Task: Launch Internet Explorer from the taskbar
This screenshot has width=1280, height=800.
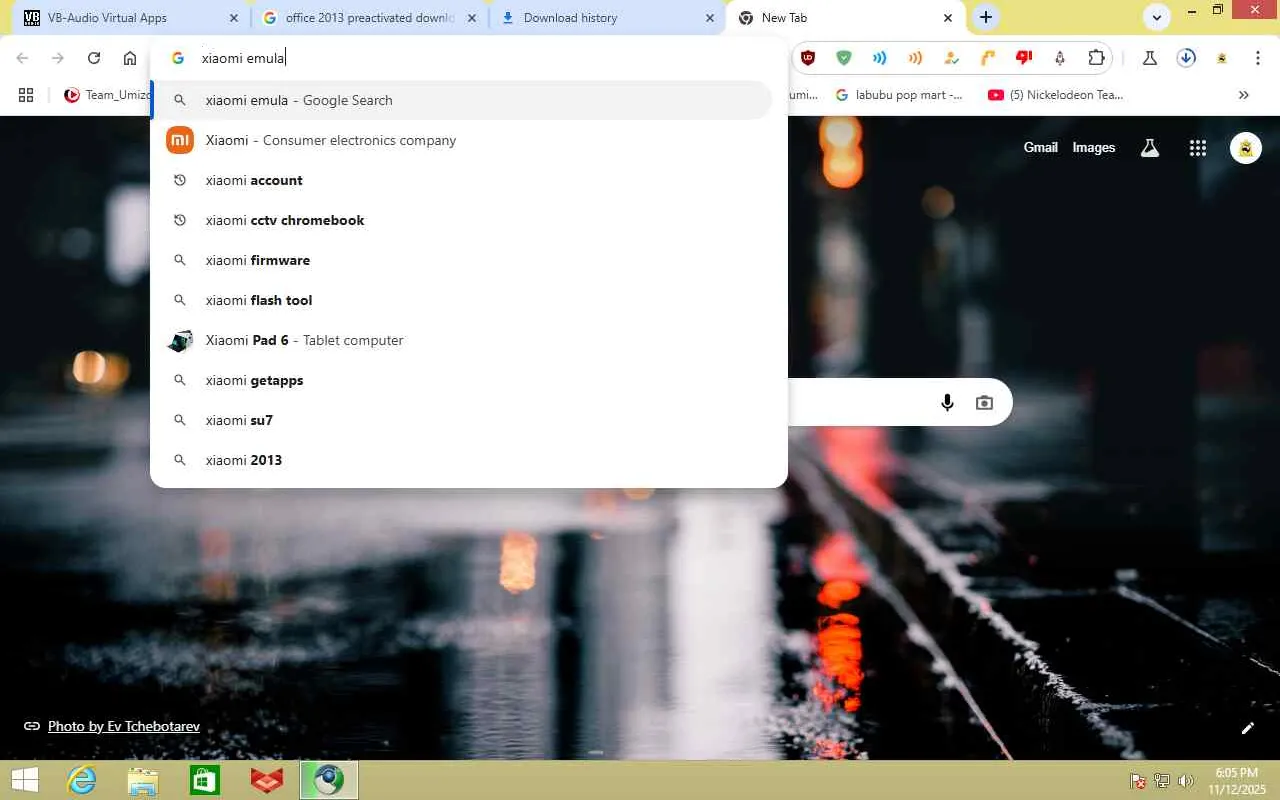Action: (81, 780)
